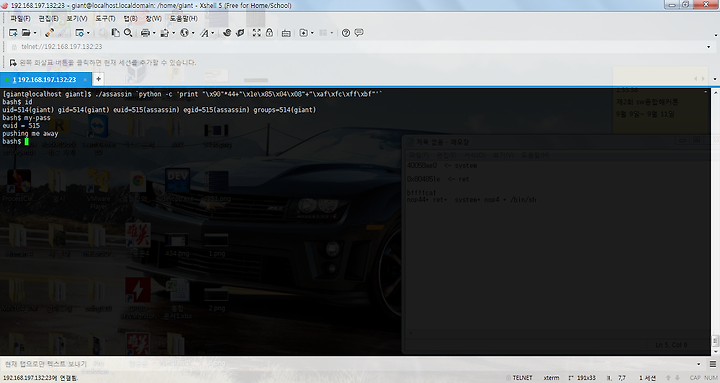Click the VMware Player desktop icon

(98, 187)
